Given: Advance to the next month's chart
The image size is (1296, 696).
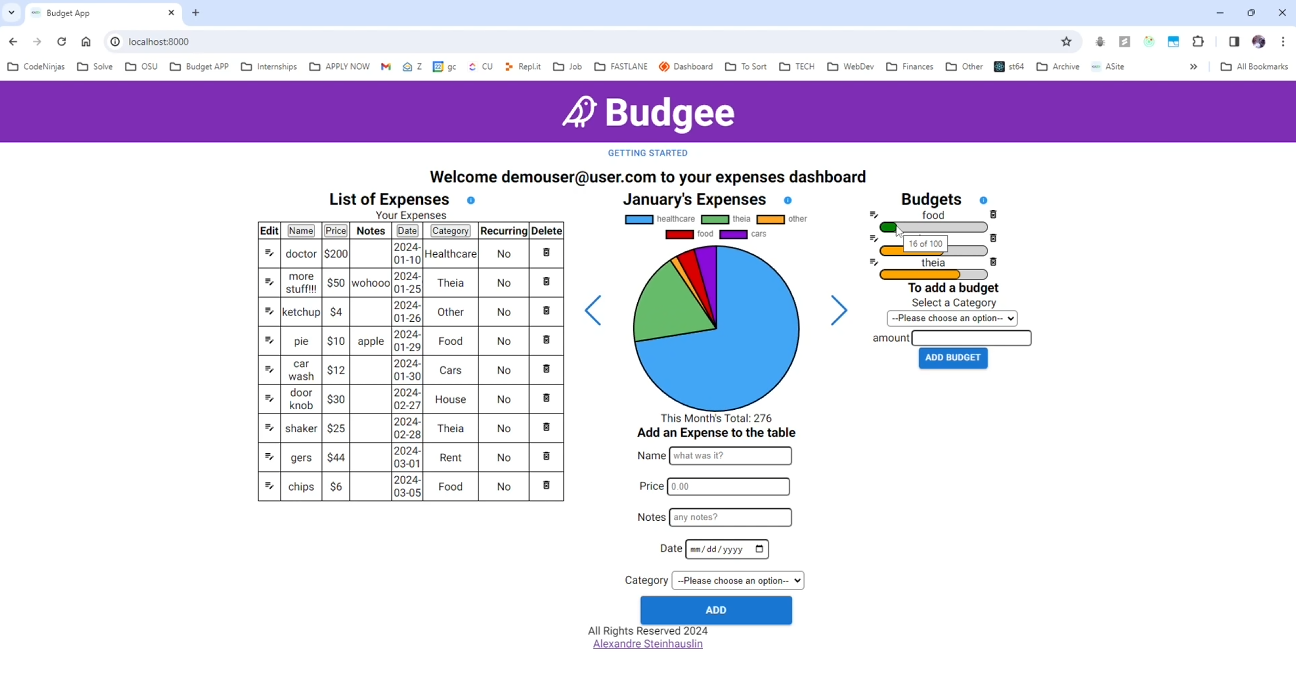Looking at the screenshot, I should (x=839, y=311).
